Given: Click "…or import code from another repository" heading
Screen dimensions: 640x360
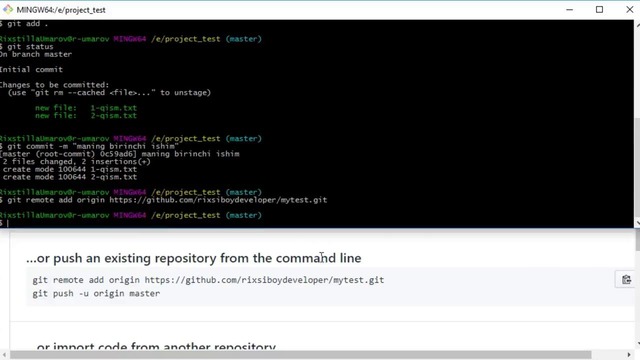Looking at the screenshot, I should tap(156, 346).
